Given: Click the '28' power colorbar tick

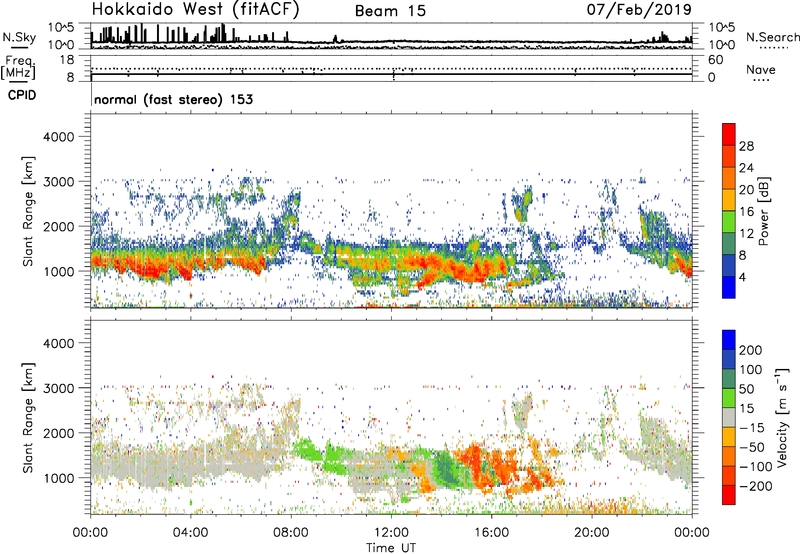Looking at the screenshot, I should tap(746, 146).
